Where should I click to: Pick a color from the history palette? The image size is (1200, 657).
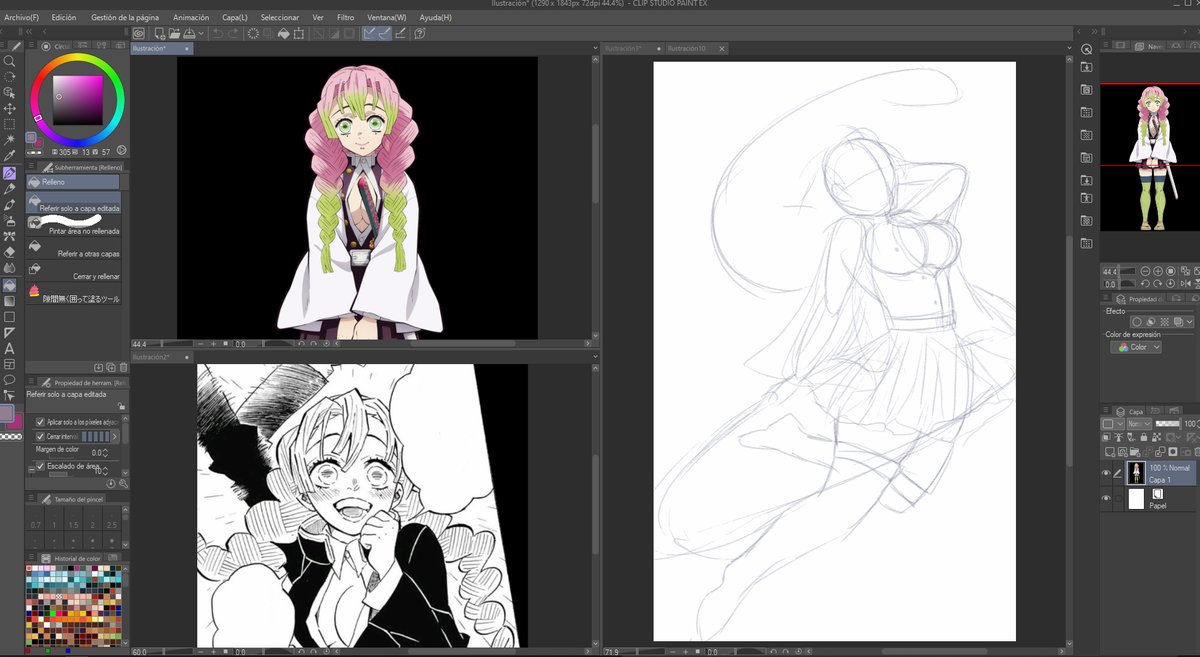75,604
